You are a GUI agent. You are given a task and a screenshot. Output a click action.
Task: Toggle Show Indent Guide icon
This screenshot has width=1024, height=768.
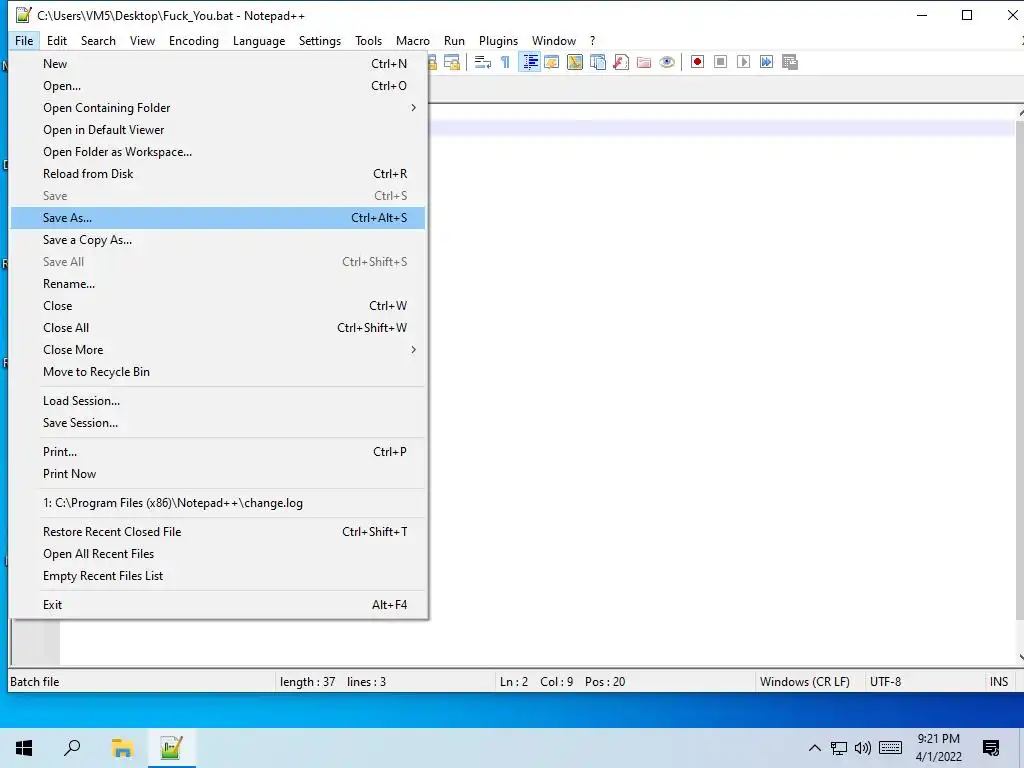(x=530, y=62)
